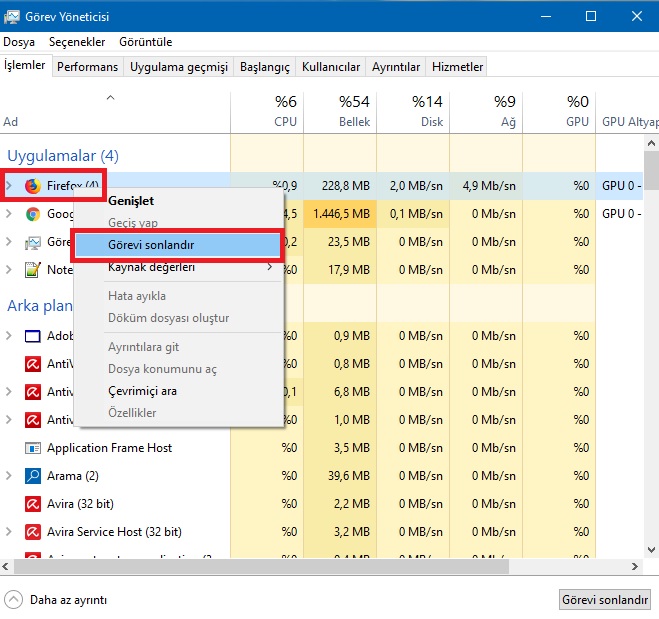Switch to the Kullanıcılar tab

331,67
